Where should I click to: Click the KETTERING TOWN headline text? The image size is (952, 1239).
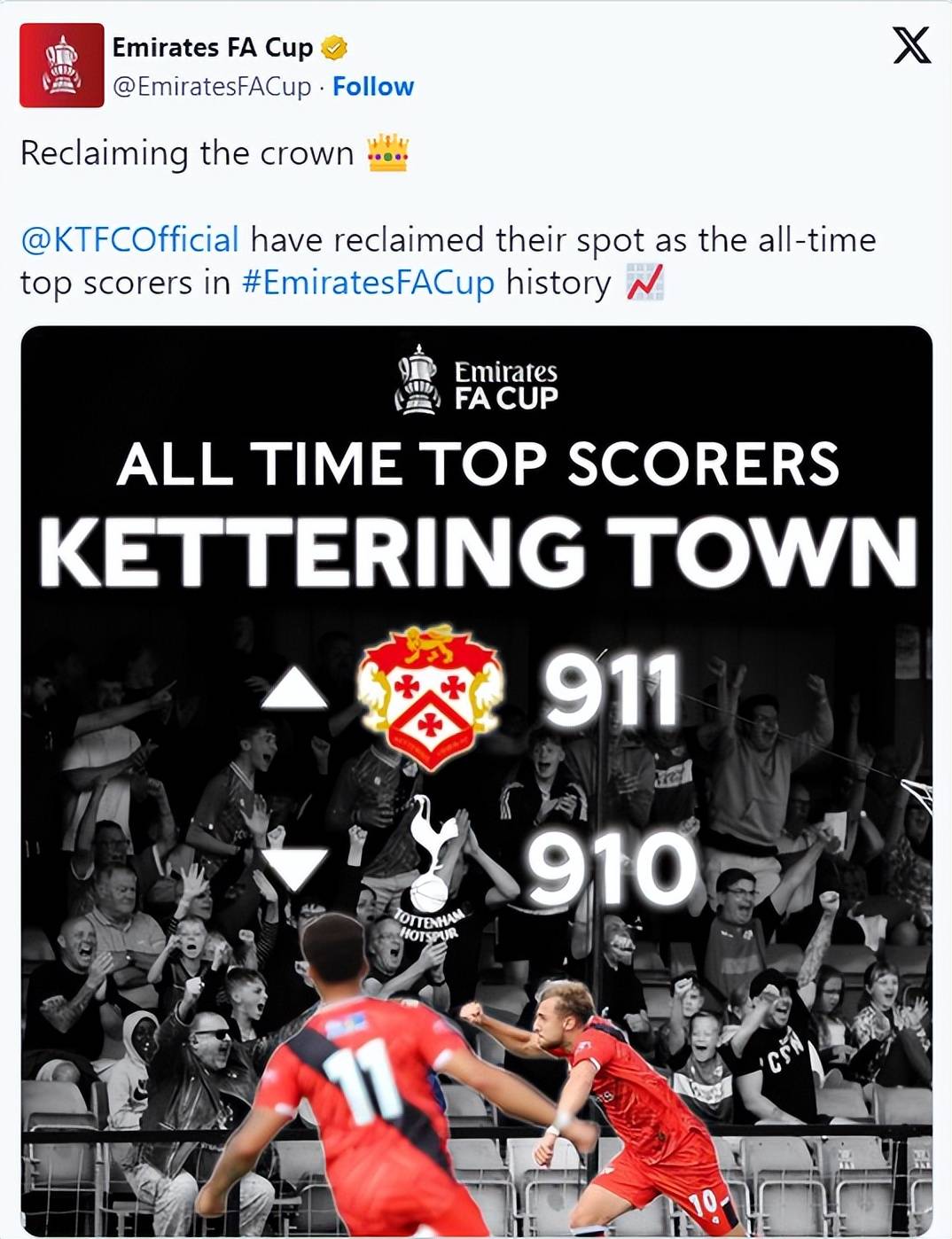click(477, 551)
